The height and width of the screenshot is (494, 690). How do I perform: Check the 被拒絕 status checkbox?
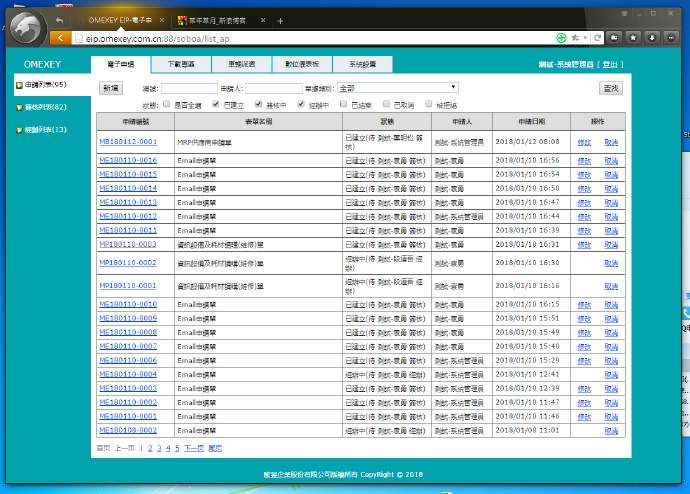(x=429, y=104)
